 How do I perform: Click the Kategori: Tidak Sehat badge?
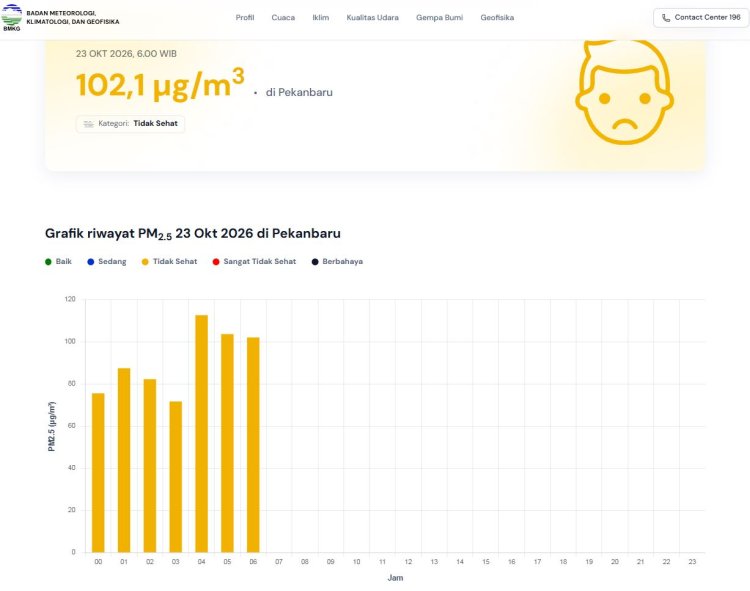tap(130, 124)
